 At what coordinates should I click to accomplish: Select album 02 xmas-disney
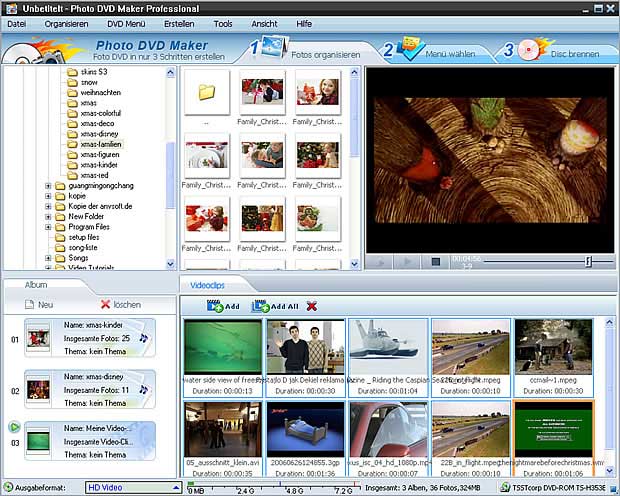[90, 389]
